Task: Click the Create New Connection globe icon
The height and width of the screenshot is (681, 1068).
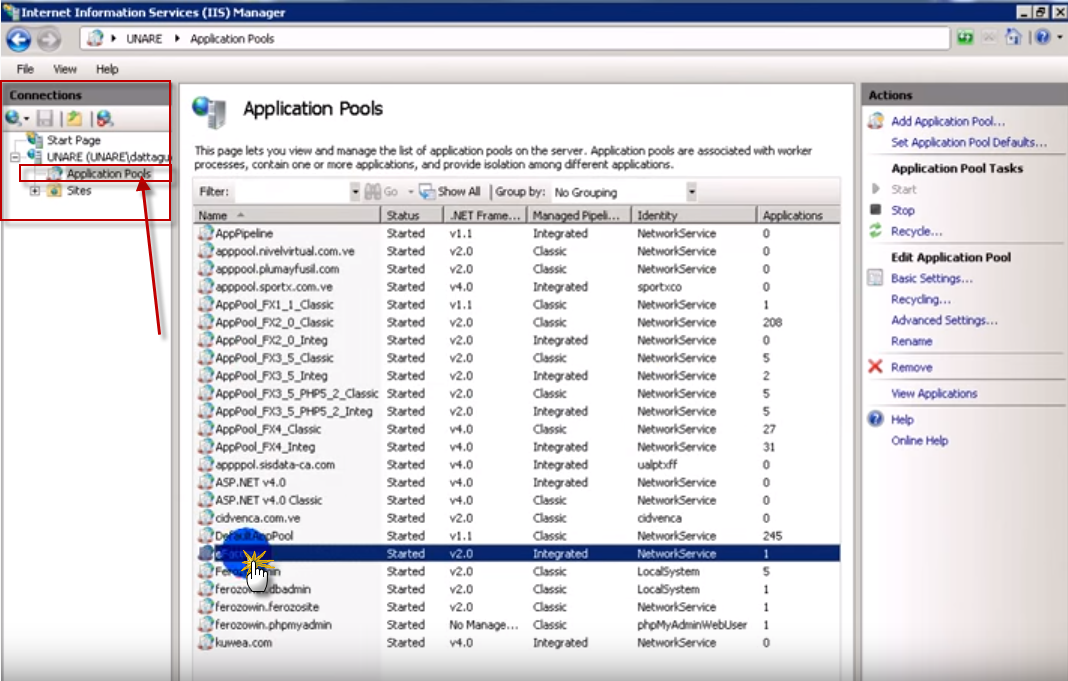Action: (x=13, y=118)
